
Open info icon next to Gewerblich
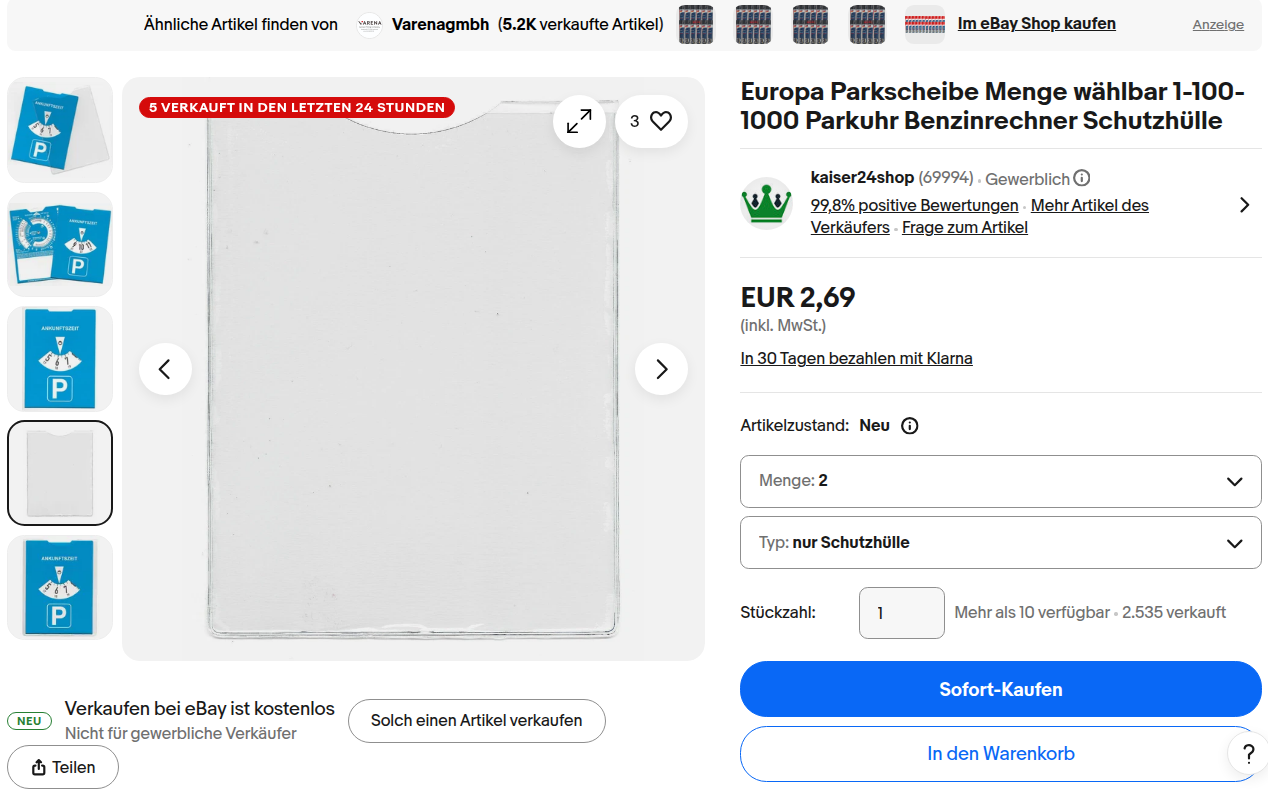point(1081,178)
